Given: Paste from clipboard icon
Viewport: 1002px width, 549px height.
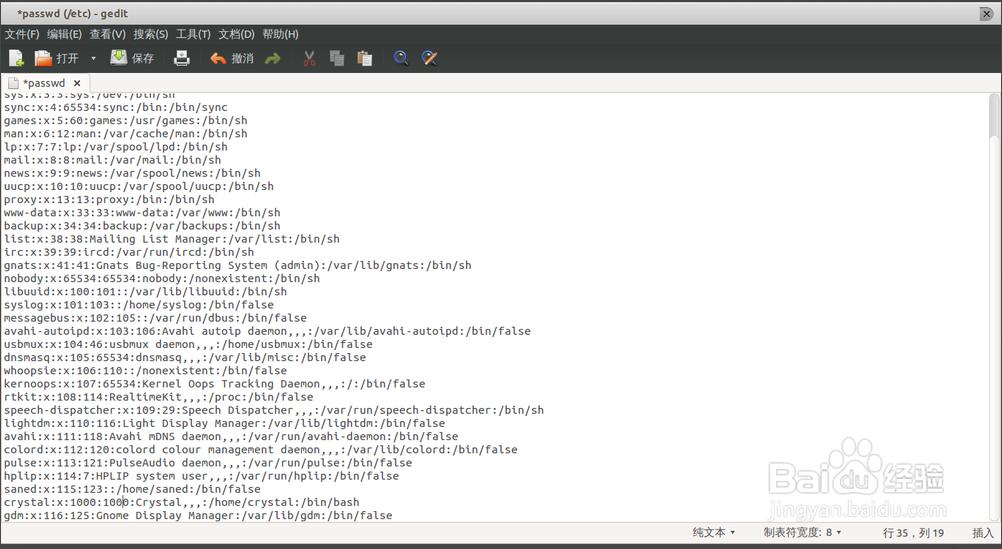Looking at the screenshot, I should pyautogui.click(x=365, y=59).
